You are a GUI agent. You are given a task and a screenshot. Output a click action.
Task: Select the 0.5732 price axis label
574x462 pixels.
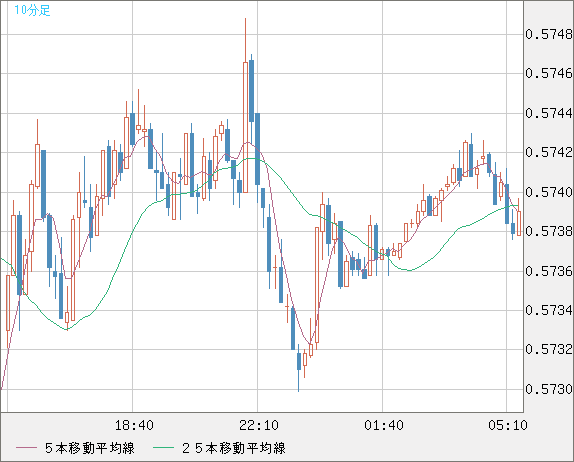click(x=549, y=349)
